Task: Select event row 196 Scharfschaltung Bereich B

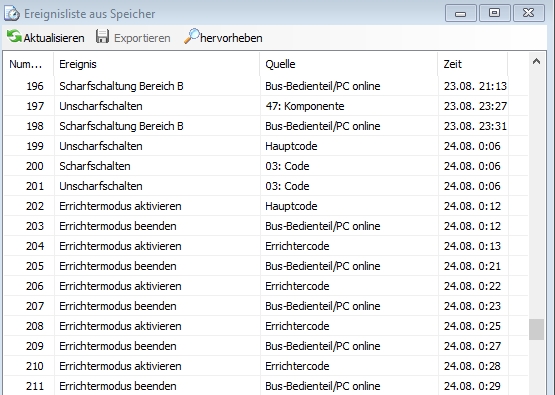Action: coord(266,86)
